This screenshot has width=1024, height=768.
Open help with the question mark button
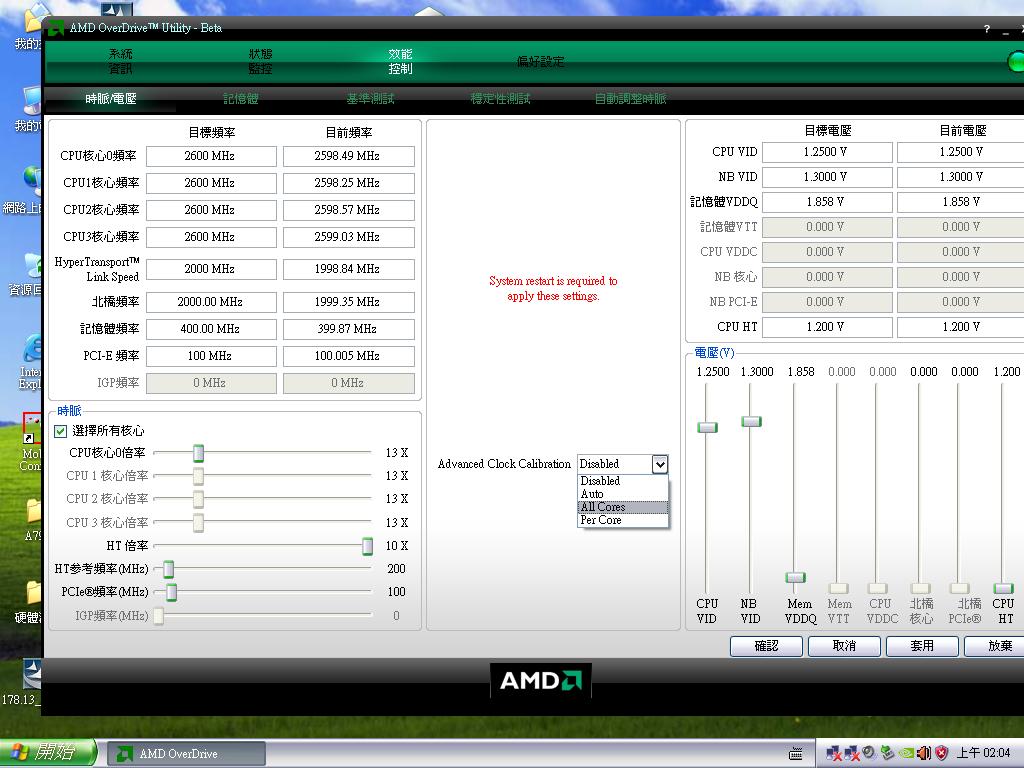[987, 29]
